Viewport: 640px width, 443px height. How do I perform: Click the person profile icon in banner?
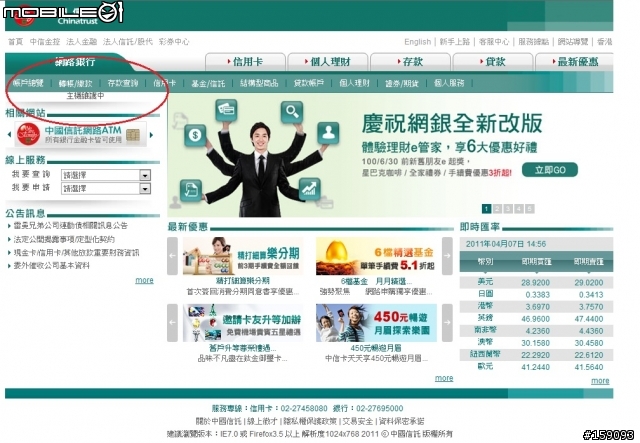[328, 133]
